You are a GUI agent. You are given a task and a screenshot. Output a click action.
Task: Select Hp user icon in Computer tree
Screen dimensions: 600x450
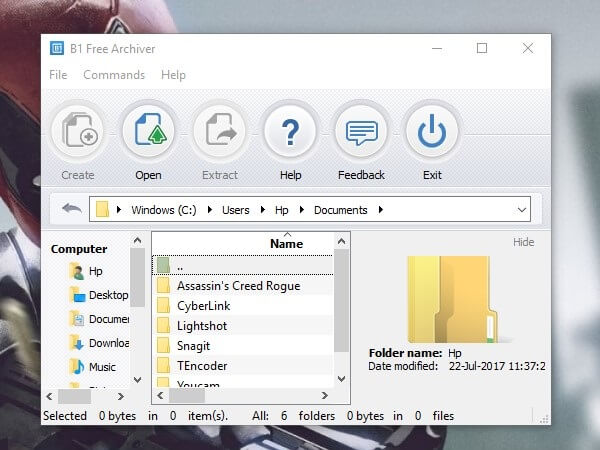[x=77, y=271]
